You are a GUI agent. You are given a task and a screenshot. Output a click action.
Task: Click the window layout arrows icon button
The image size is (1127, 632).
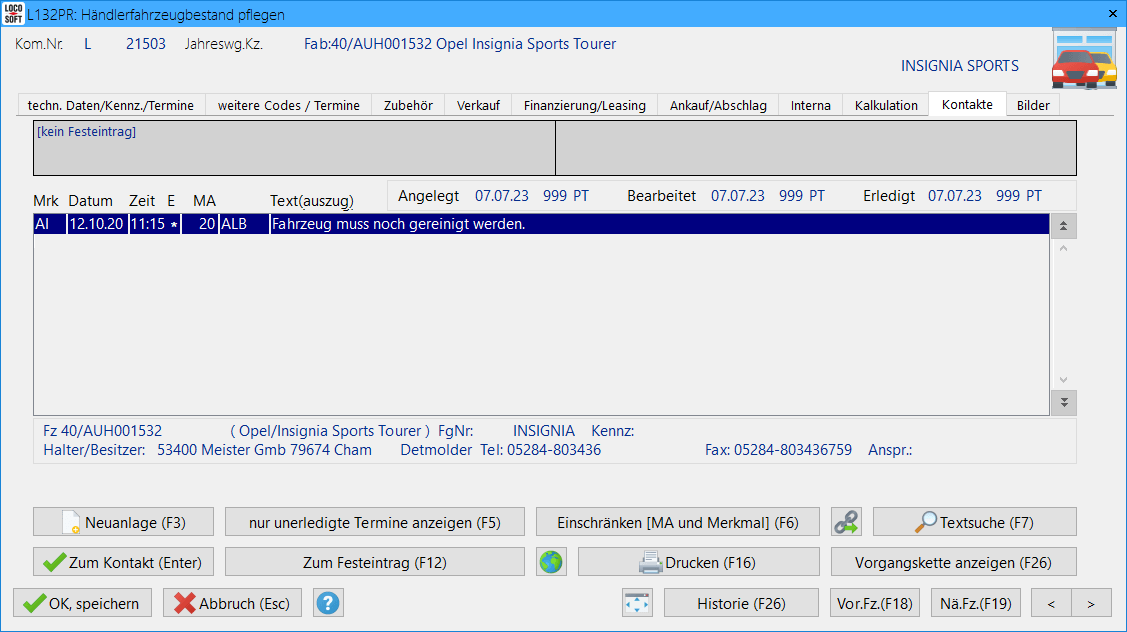tap(637, 603)
